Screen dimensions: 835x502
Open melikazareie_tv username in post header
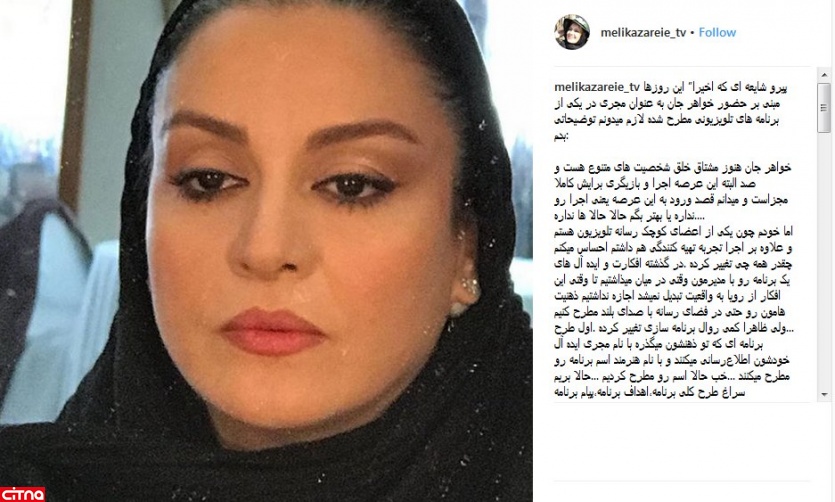point(643,32)
